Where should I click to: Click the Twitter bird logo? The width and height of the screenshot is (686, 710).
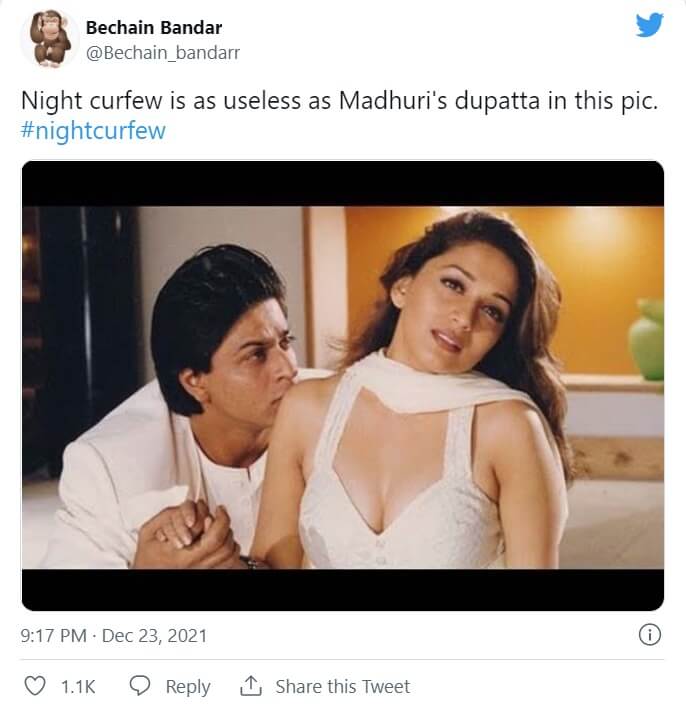(649, 24)
